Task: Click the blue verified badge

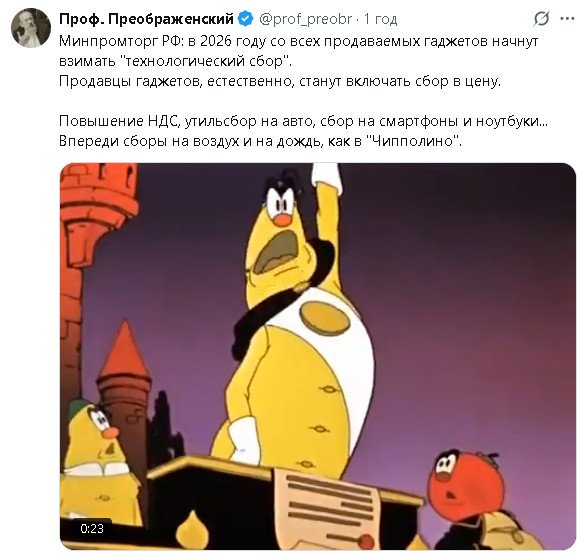Action: click(246, 18)
